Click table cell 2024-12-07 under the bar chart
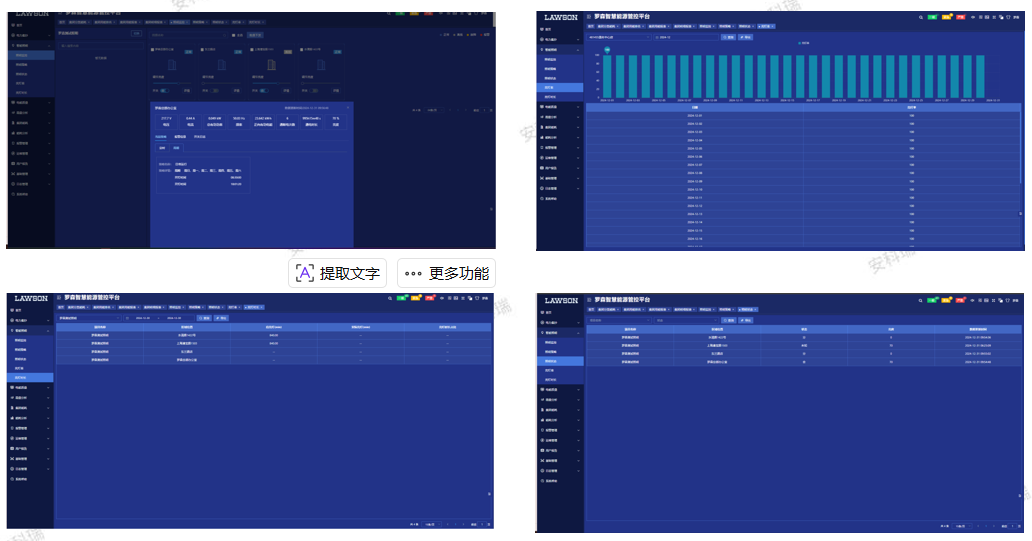The image size is (1032, 541). (695, 165)
